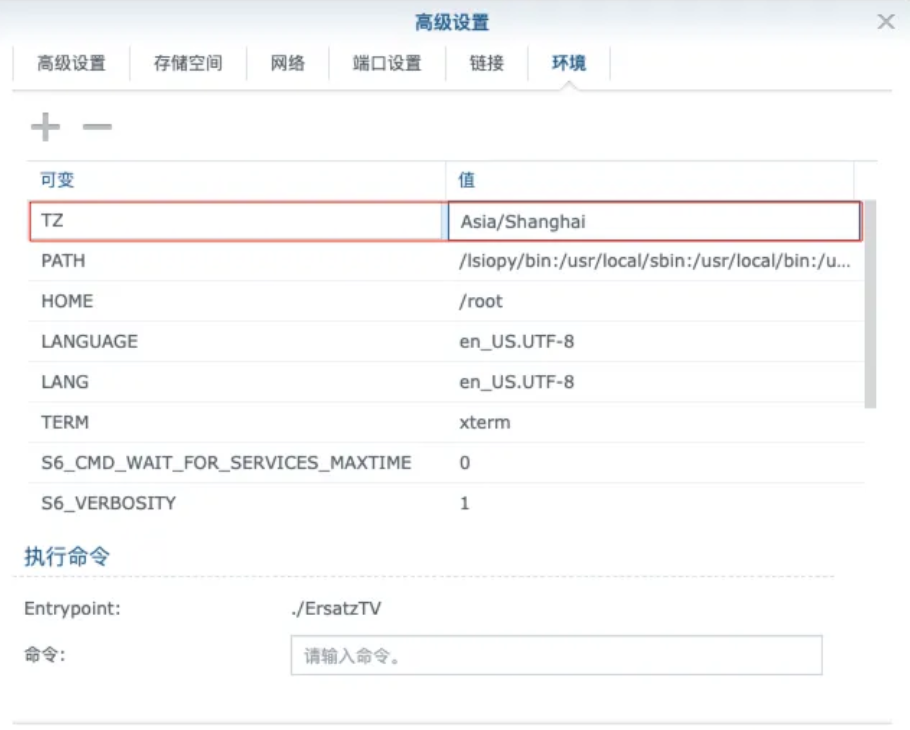910x730 pixels.
Task: Select the PATH variable row
Action: pyautogui.click(x=236, y=261)
